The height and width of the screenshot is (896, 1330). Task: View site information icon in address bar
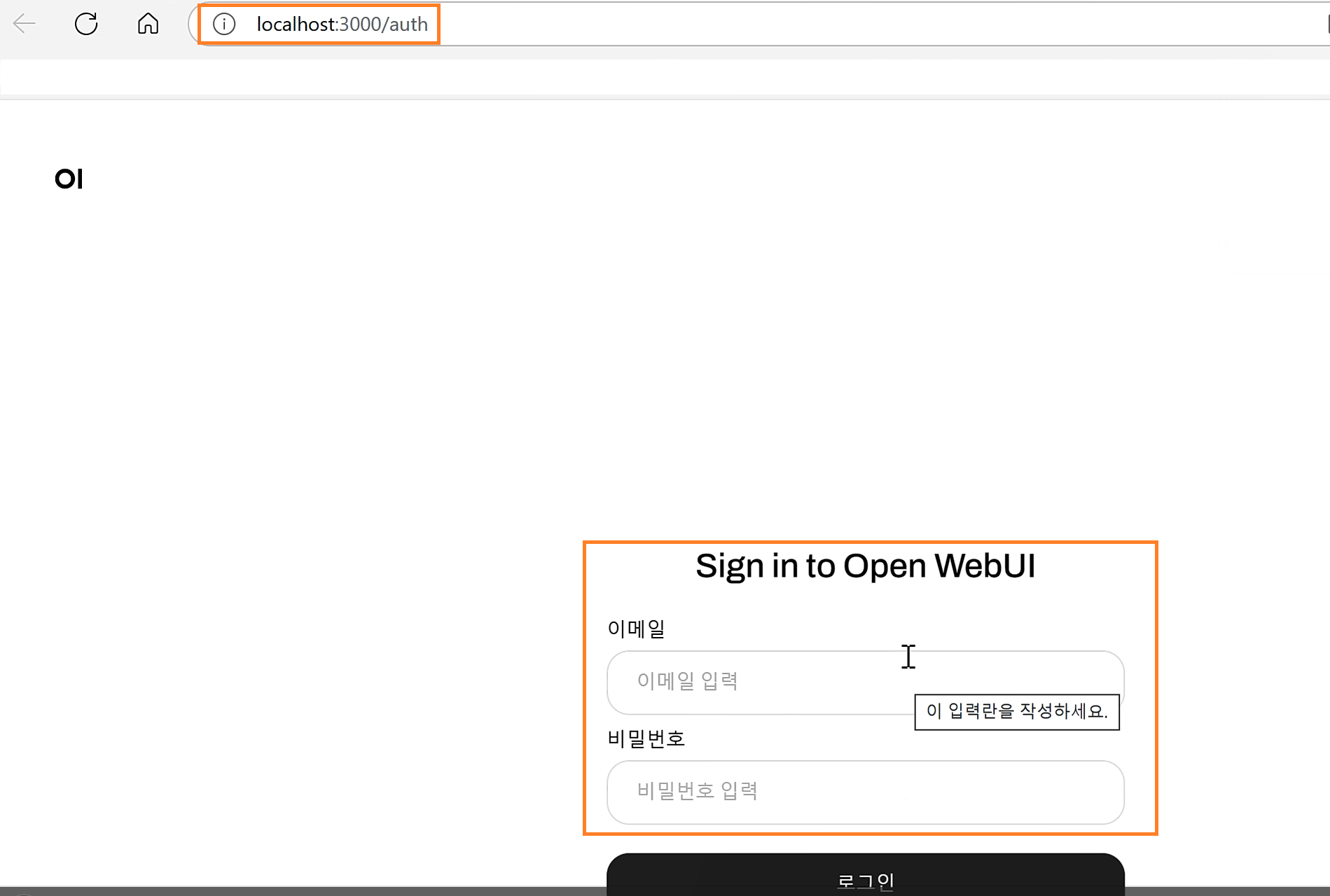coord(224,24)
